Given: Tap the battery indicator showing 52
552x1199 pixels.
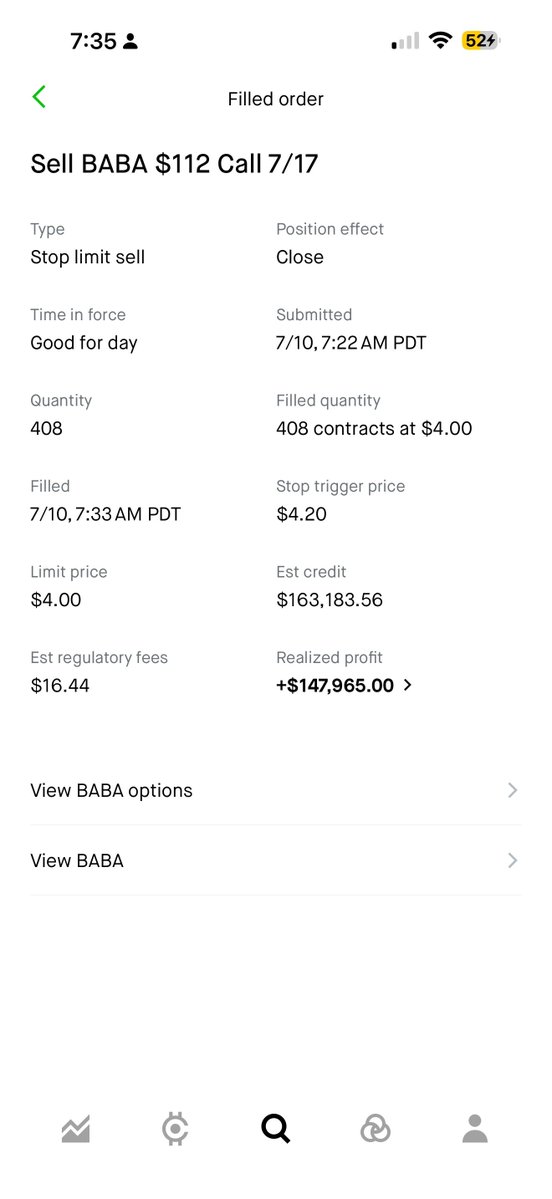Looking at the screenshot, I should point(480,41).
